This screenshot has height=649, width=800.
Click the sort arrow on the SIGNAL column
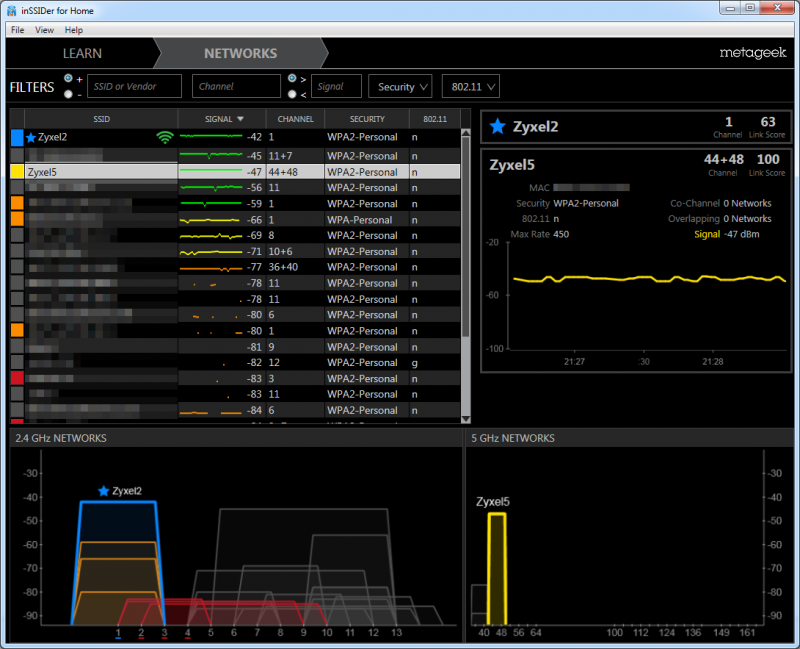pyautogui.click(x=240, y=119)
